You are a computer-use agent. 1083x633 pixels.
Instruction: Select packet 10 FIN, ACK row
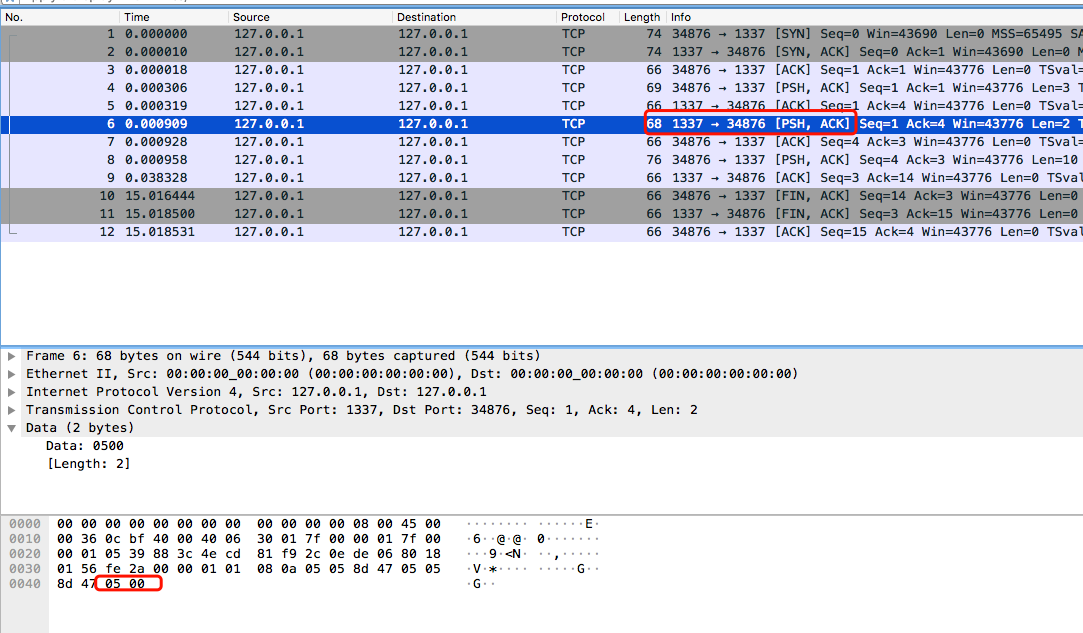tap(542, 196)
